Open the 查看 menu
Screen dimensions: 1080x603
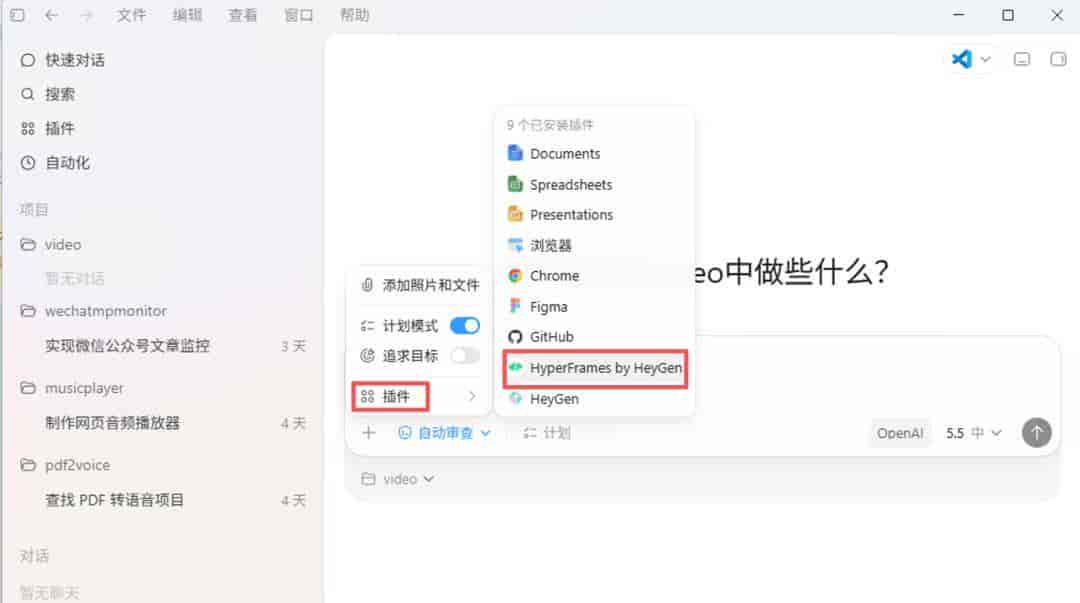pos(242,14)
